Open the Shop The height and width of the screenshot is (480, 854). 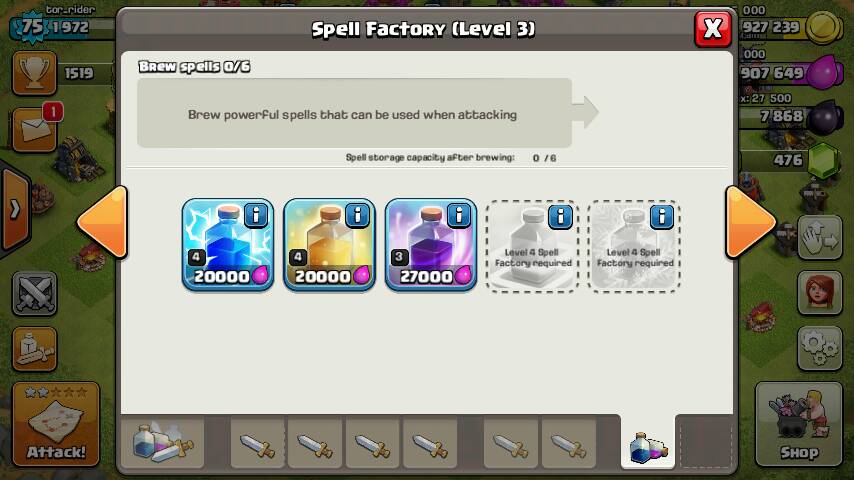[x=798, y=424]
